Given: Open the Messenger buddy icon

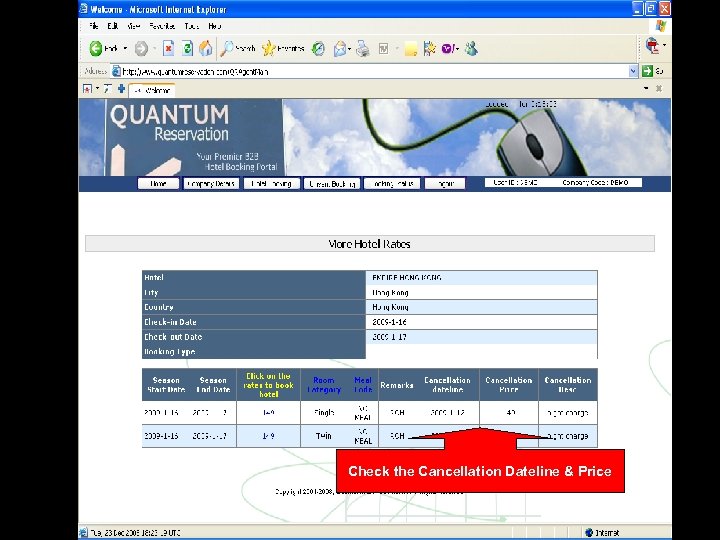Looking at the screenshot, I should click(471, 48).
